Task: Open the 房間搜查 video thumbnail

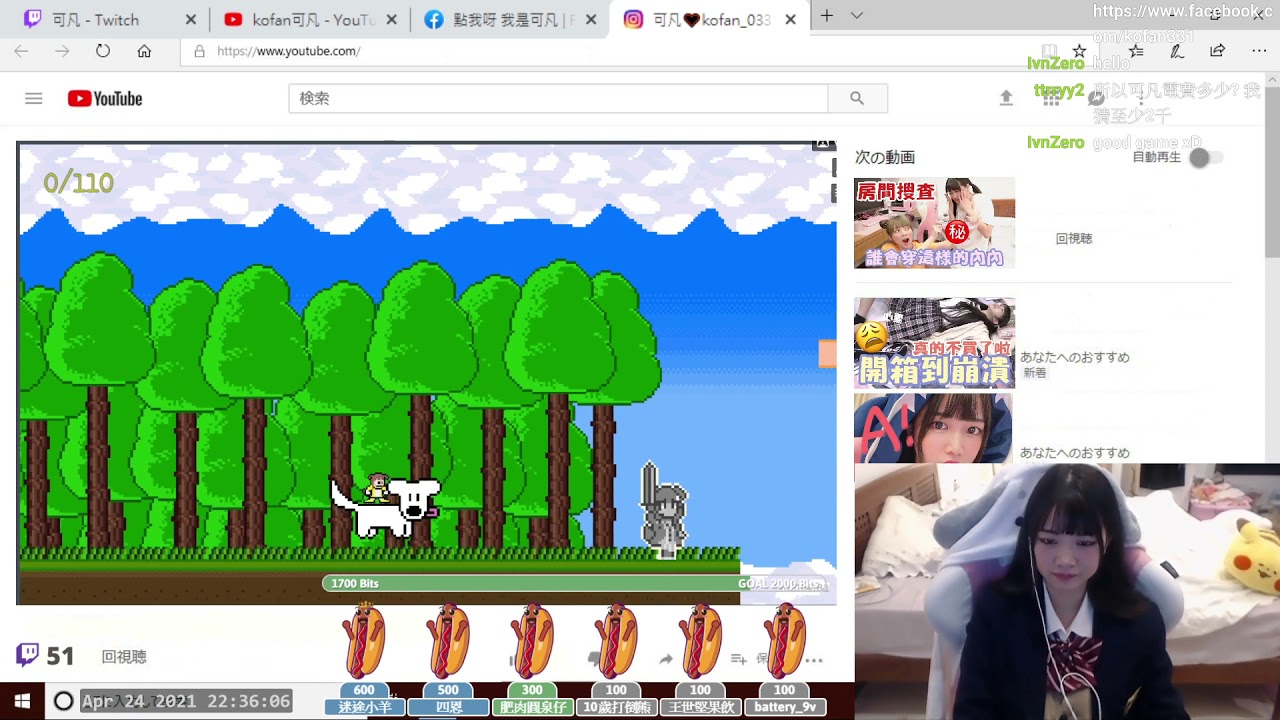Action: click(x=934, y=223)
